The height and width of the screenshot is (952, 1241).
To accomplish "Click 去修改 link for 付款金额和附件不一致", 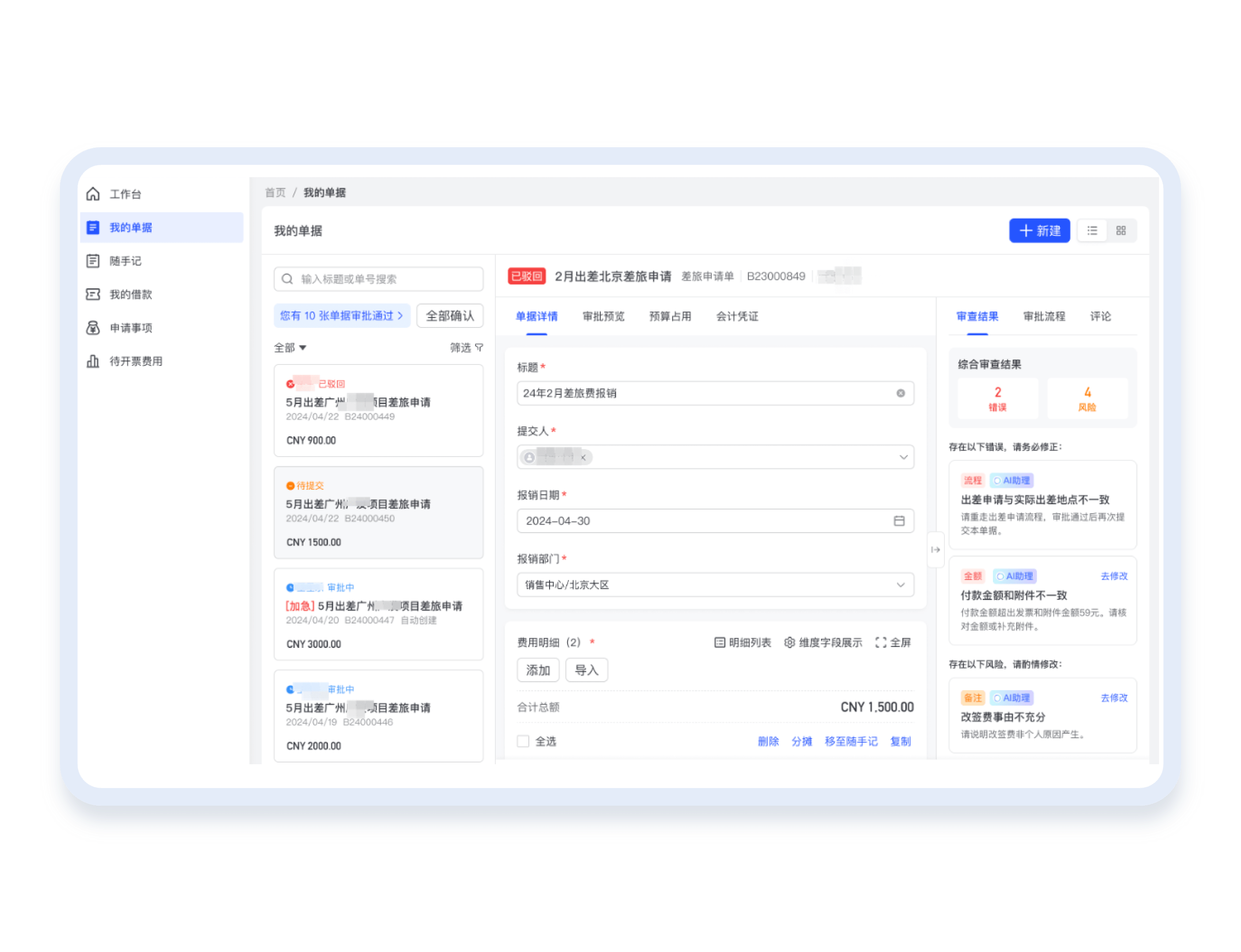I will click(x=1114, y=576).
